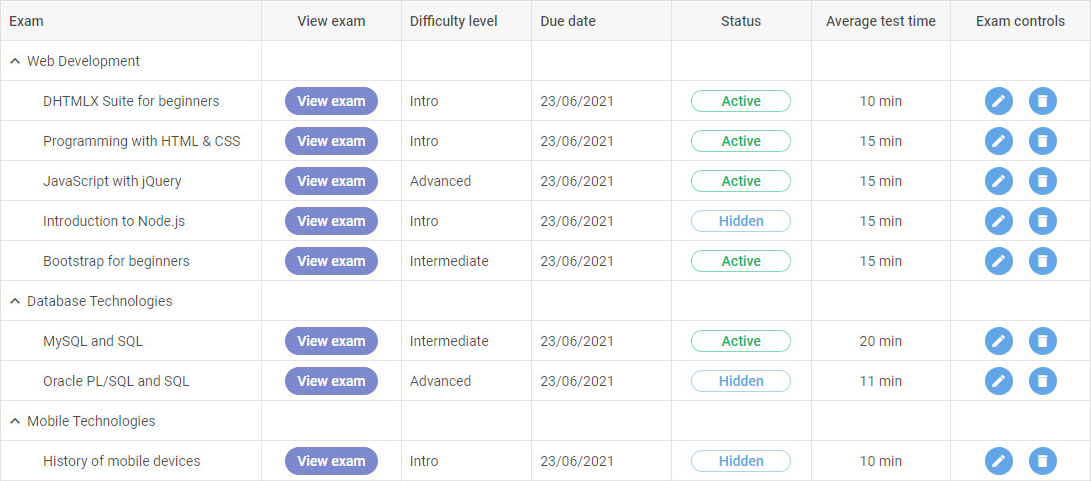Click the Active status badge for Bootstrap

[x=740, y=261]
